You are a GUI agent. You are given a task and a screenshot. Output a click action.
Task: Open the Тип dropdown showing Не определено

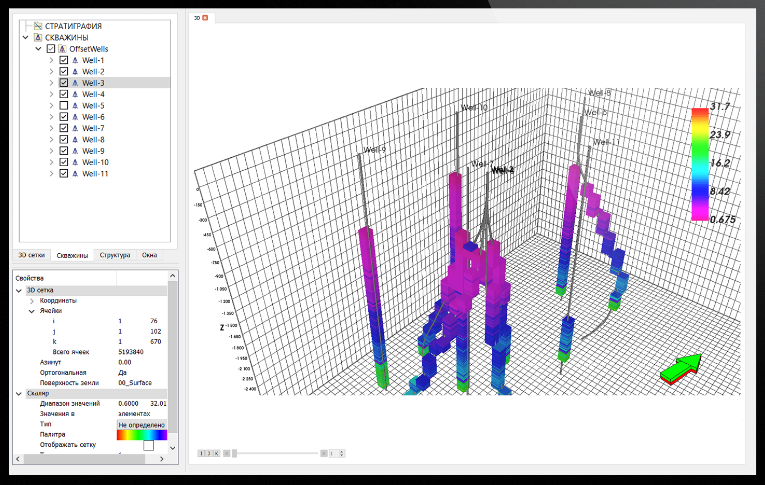[x=141, y=424]
